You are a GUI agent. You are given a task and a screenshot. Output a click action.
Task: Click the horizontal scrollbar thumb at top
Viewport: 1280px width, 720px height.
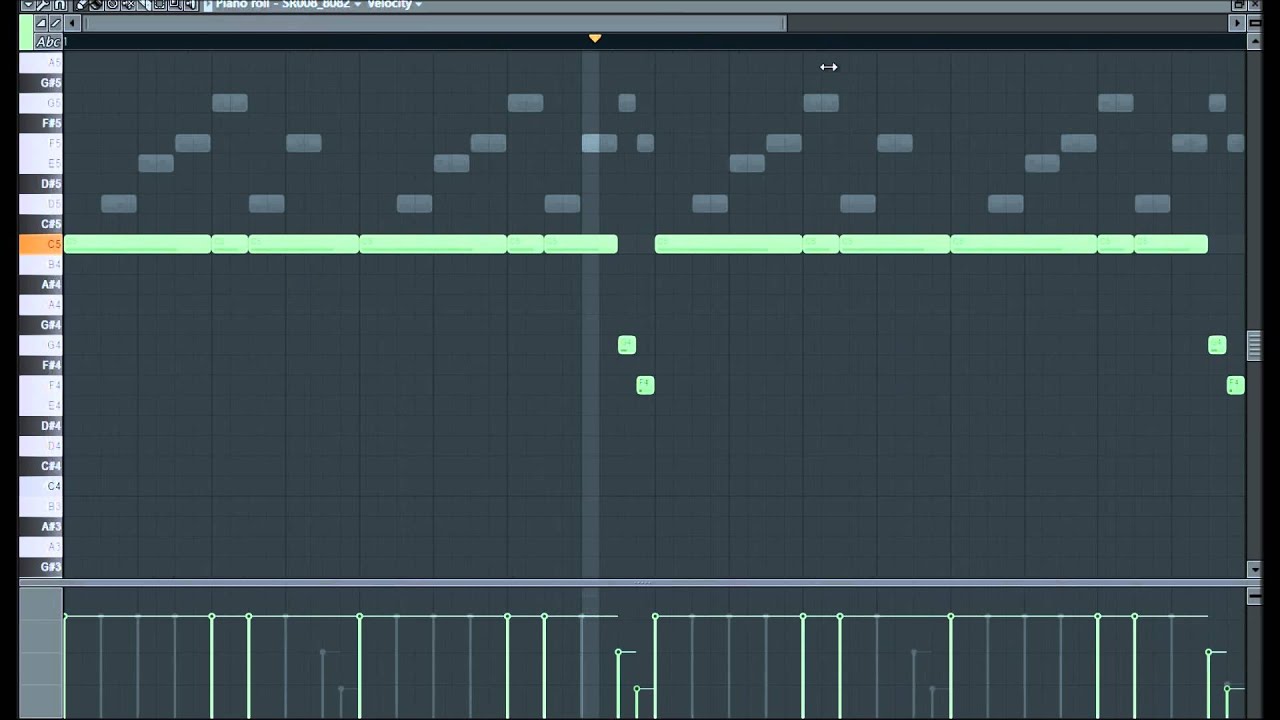click(435, 23)
